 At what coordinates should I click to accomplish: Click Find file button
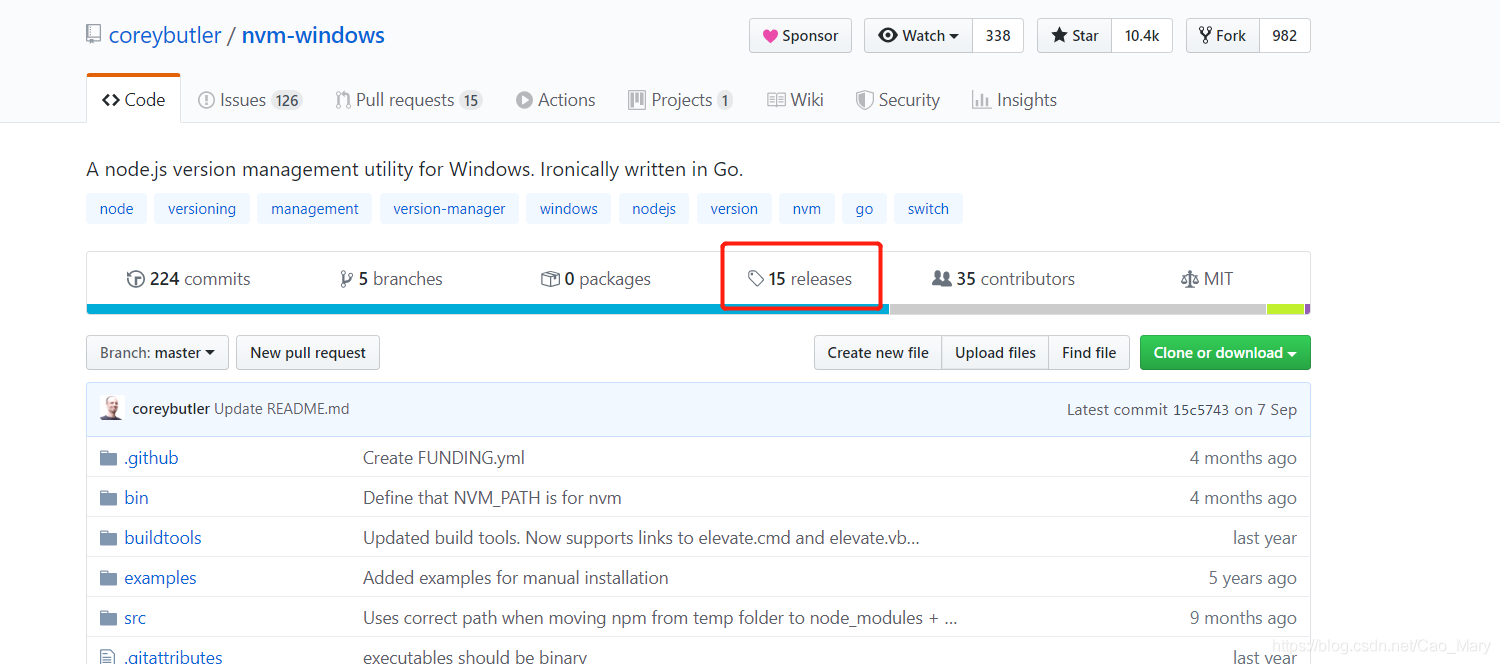tap(1089, 353)
